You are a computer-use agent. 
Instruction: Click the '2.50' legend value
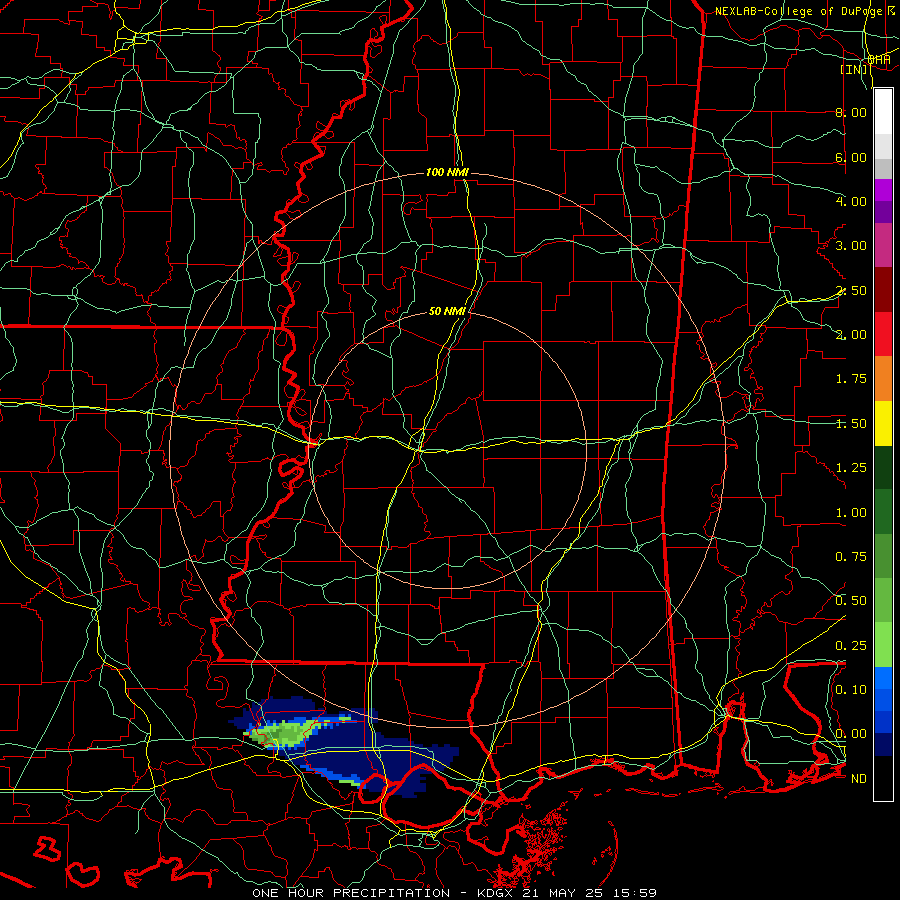(851, 290)
